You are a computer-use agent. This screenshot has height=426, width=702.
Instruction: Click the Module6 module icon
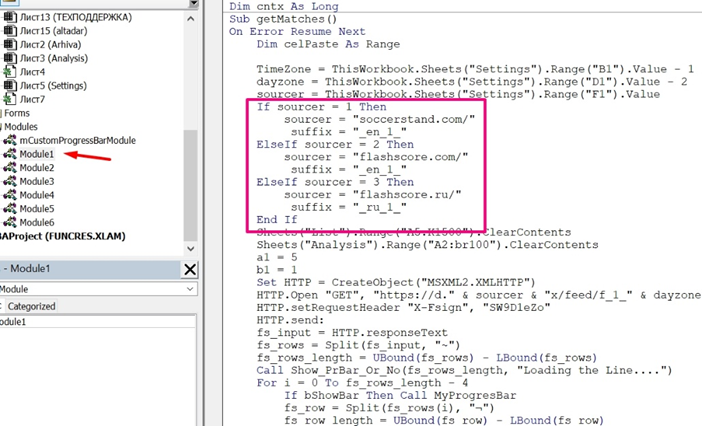(10, 222)
